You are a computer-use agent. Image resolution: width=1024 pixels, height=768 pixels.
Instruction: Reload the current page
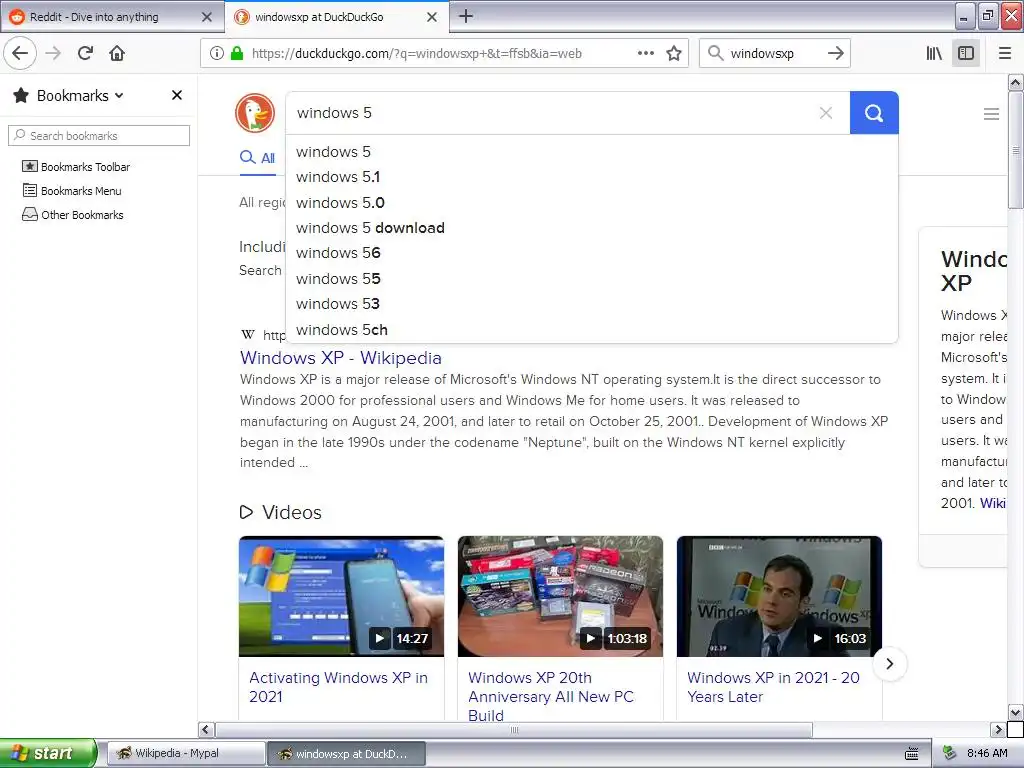click(x=85, y=54)
